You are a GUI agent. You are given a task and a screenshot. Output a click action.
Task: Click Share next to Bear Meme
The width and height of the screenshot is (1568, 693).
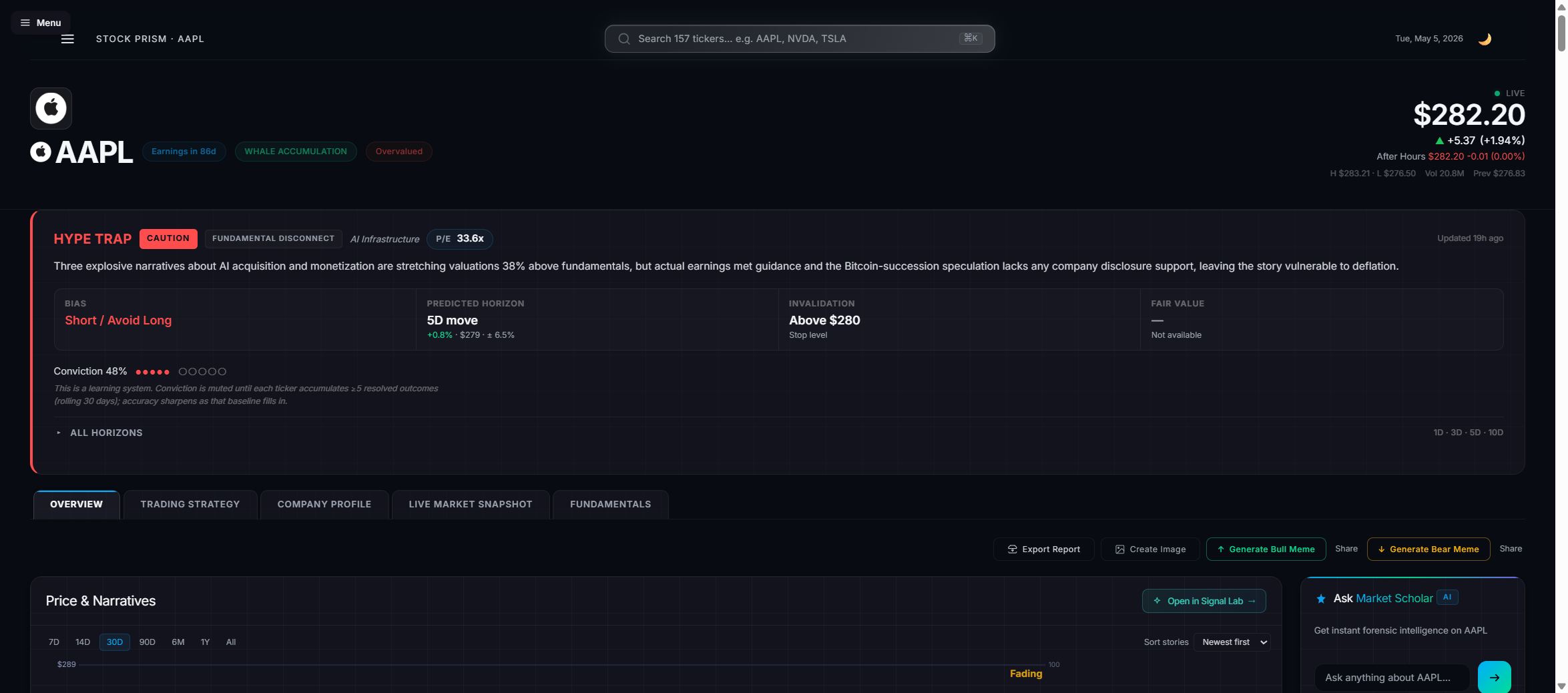point(1511,549)
